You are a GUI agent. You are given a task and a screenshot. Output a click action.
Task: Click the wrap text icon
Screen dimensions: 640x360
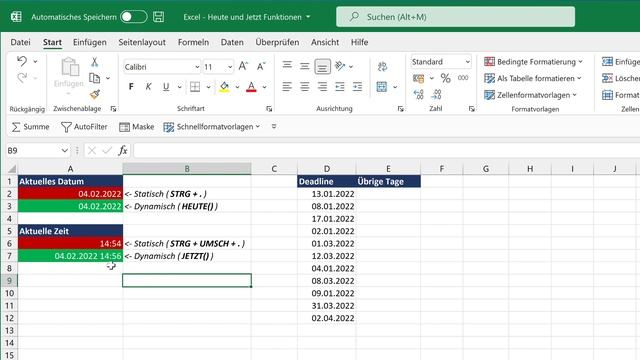pyautogui.click(x=382, y=66)
